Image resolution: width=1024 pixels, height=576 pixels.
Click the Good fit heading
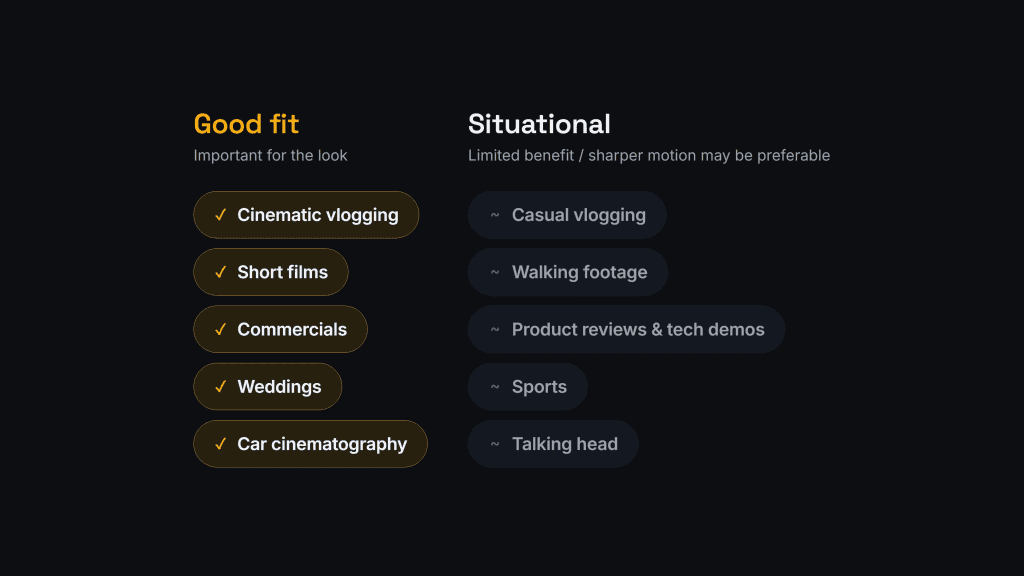coord(246,124)
